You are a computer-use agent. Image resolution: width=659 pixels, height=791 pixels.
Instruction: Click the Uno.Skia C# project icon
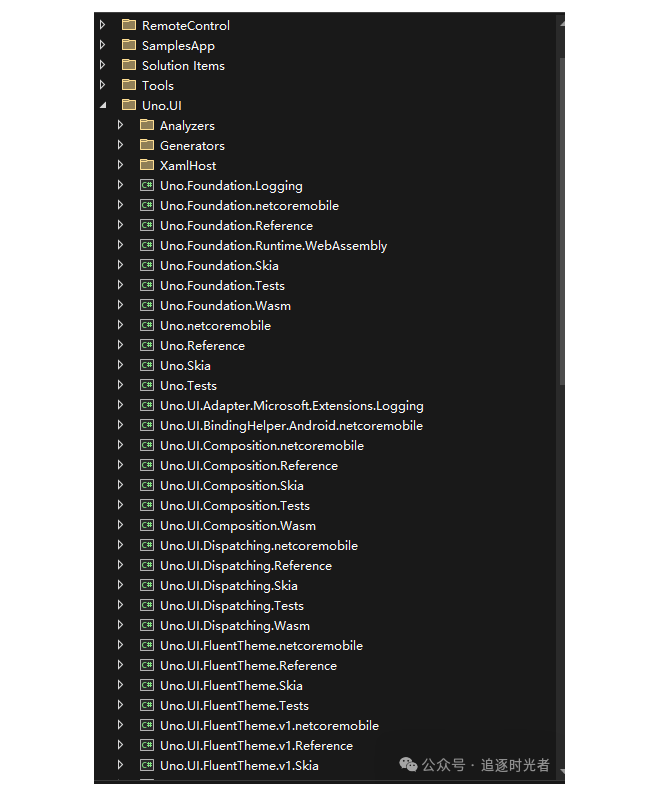[x=146, y=365]
